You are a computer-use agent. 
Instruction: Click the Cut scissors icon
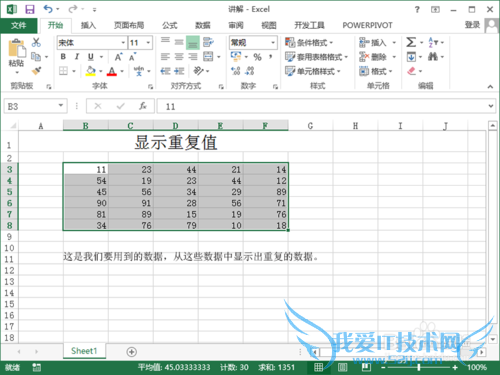pos(36,42)
